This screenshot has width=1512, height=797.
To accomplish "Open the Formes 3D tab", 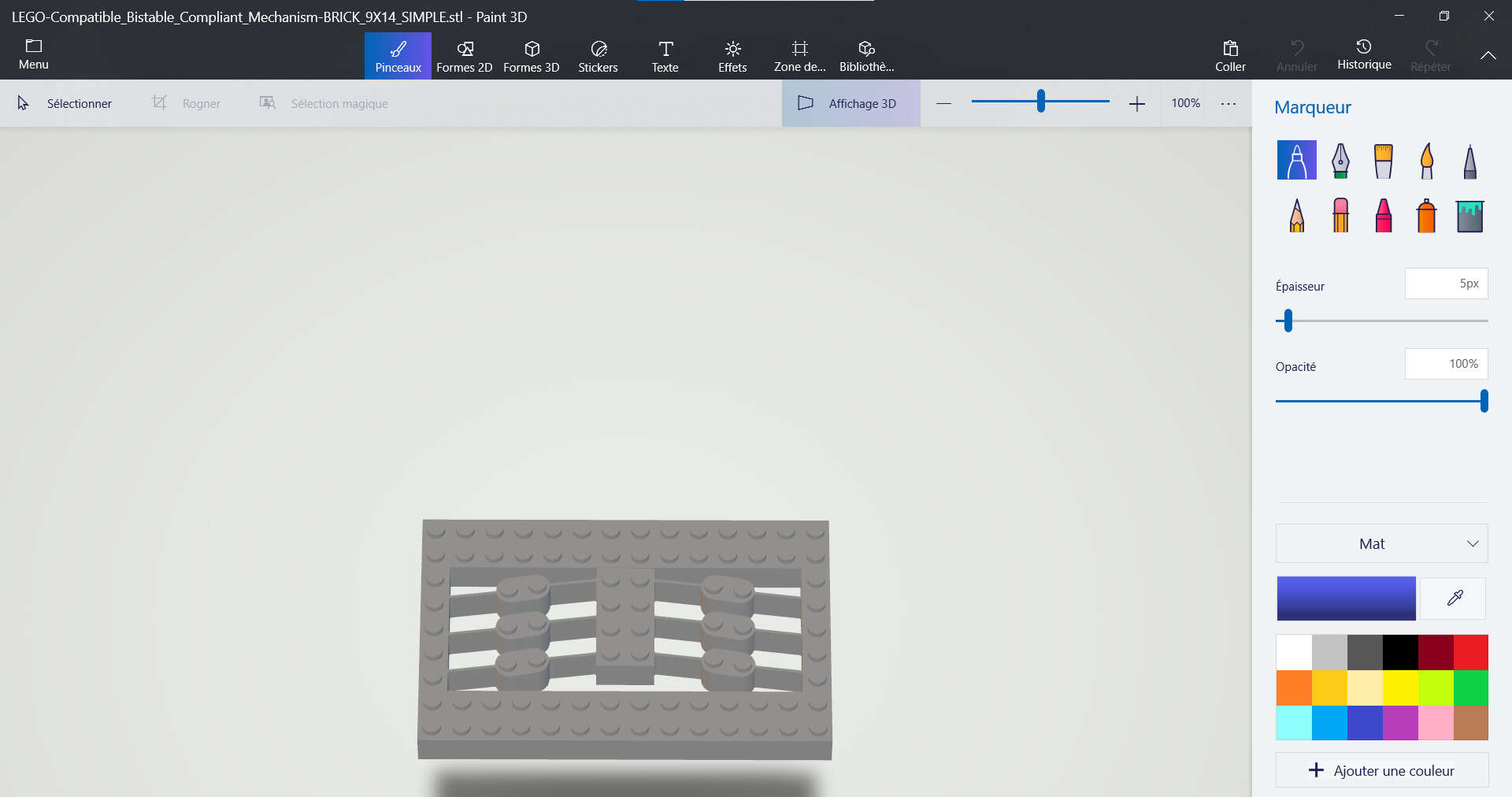I will coord(532,56).
